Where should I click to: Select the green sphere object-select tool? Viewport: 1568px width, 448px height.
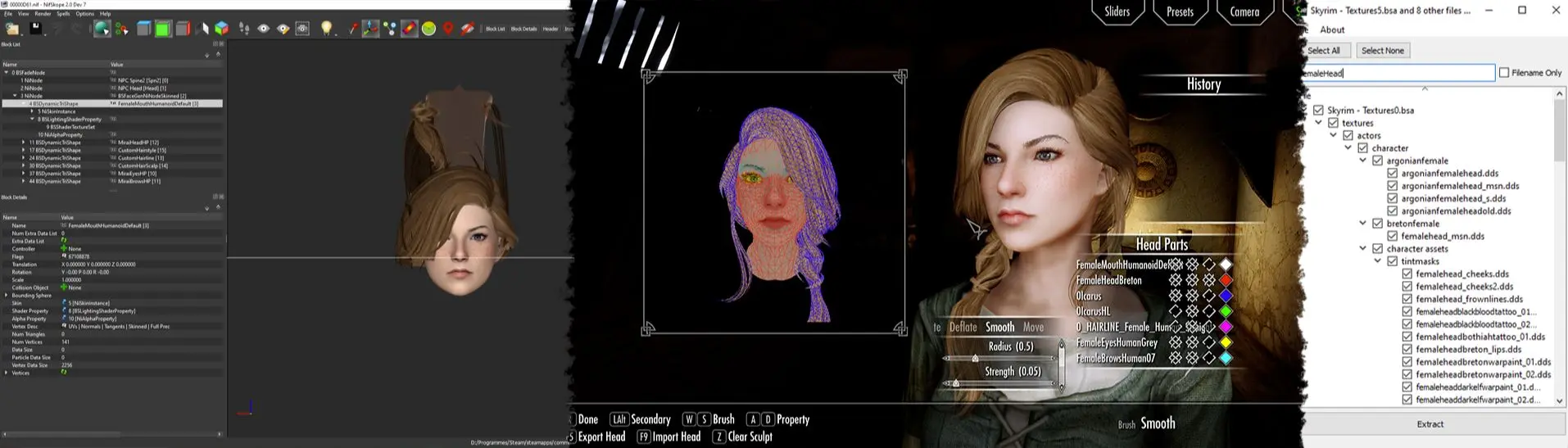(x=102, y=29)
